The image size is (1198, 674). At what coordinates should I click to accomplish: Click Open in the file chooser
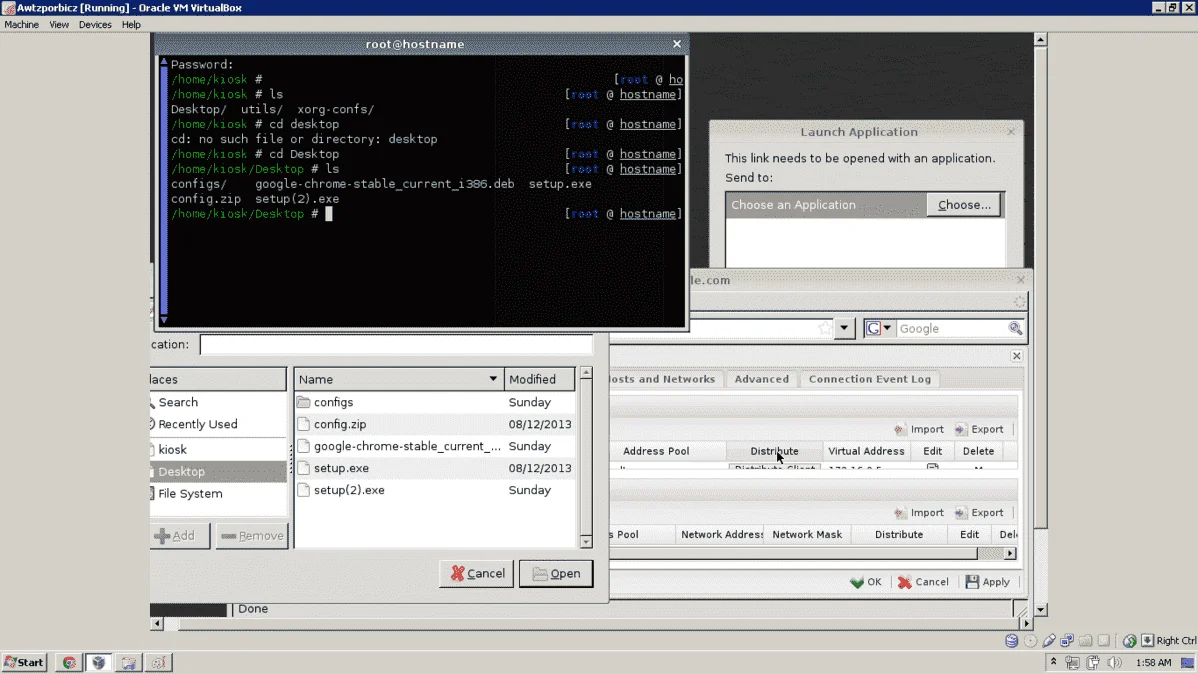pos(555,574)
